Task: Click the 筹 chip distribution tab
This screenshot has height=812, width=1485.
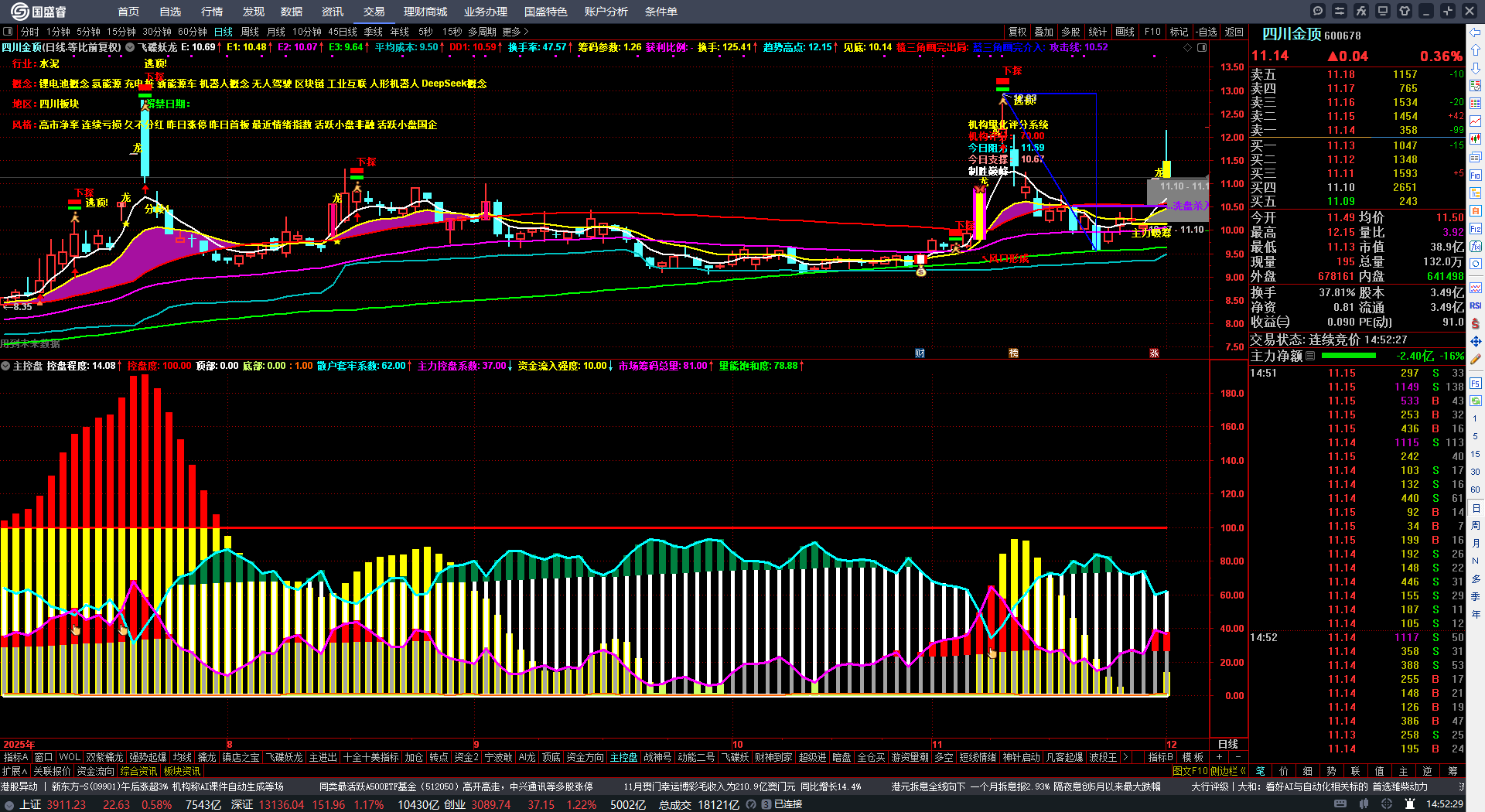Action: [1453, 771]
